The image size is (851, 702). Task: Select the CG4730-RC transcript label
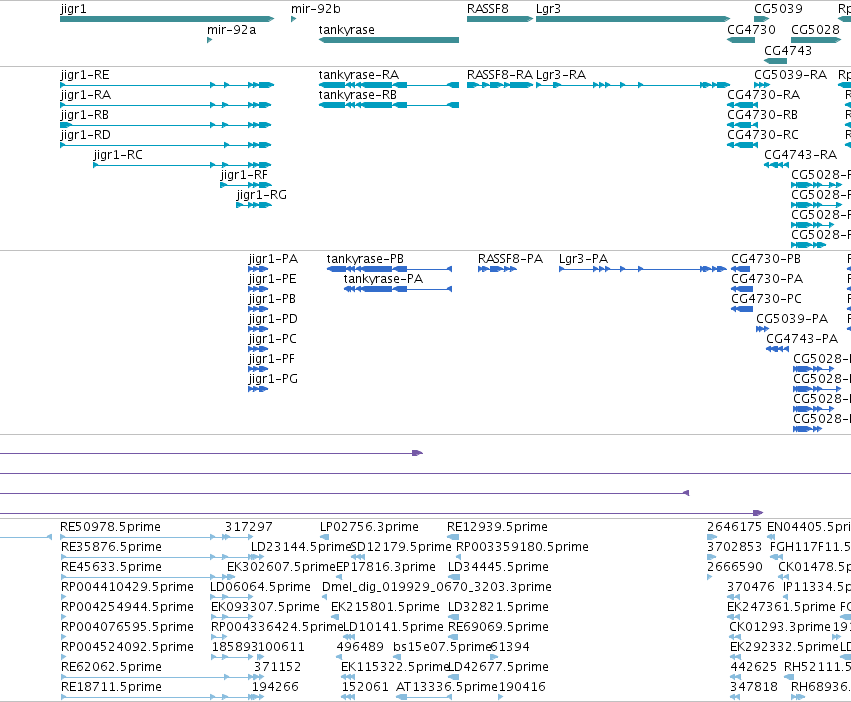[763, 135]
